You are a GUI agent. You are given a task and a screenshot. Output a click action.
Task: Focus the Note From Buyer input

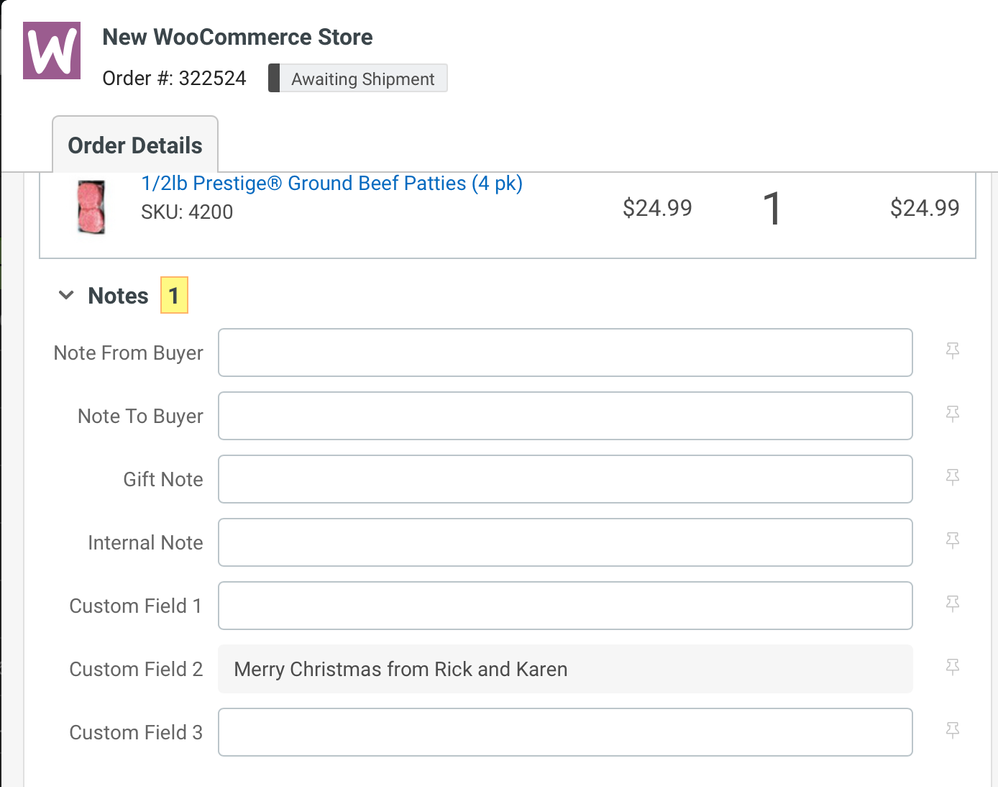pyautogui.click(x=565, y=353)
